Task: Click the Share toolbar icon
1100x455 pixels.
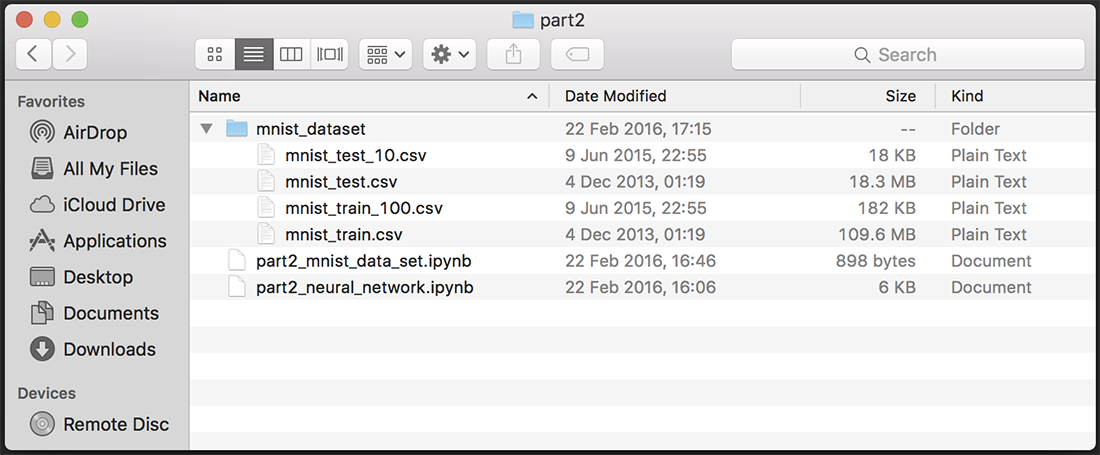Action: 513,55
